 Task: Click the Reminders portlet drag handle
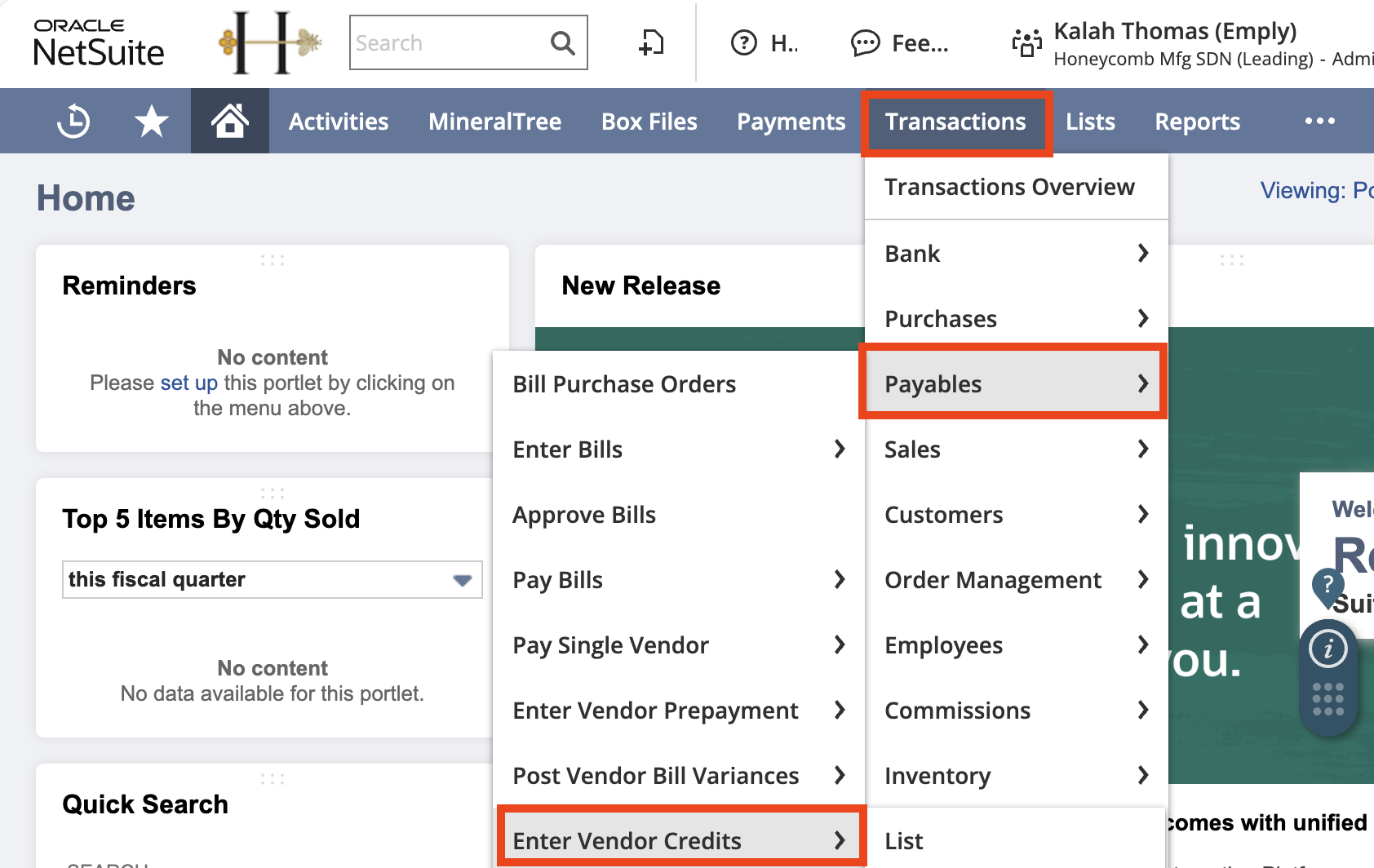(273, 260)
